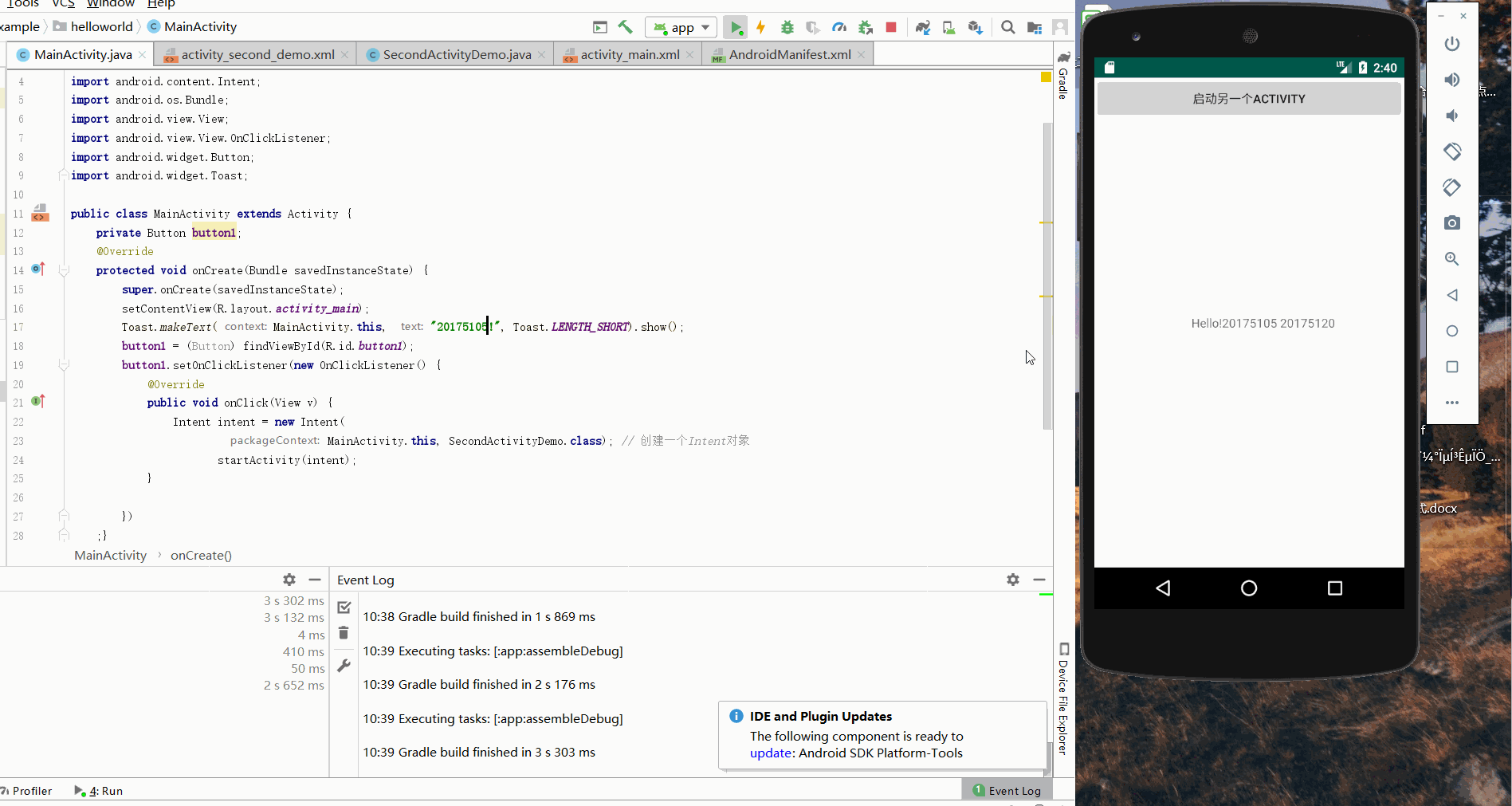The image size is (1512, 806).
Task: Sync project with Gradle files icon
Action: pos(923,28)
